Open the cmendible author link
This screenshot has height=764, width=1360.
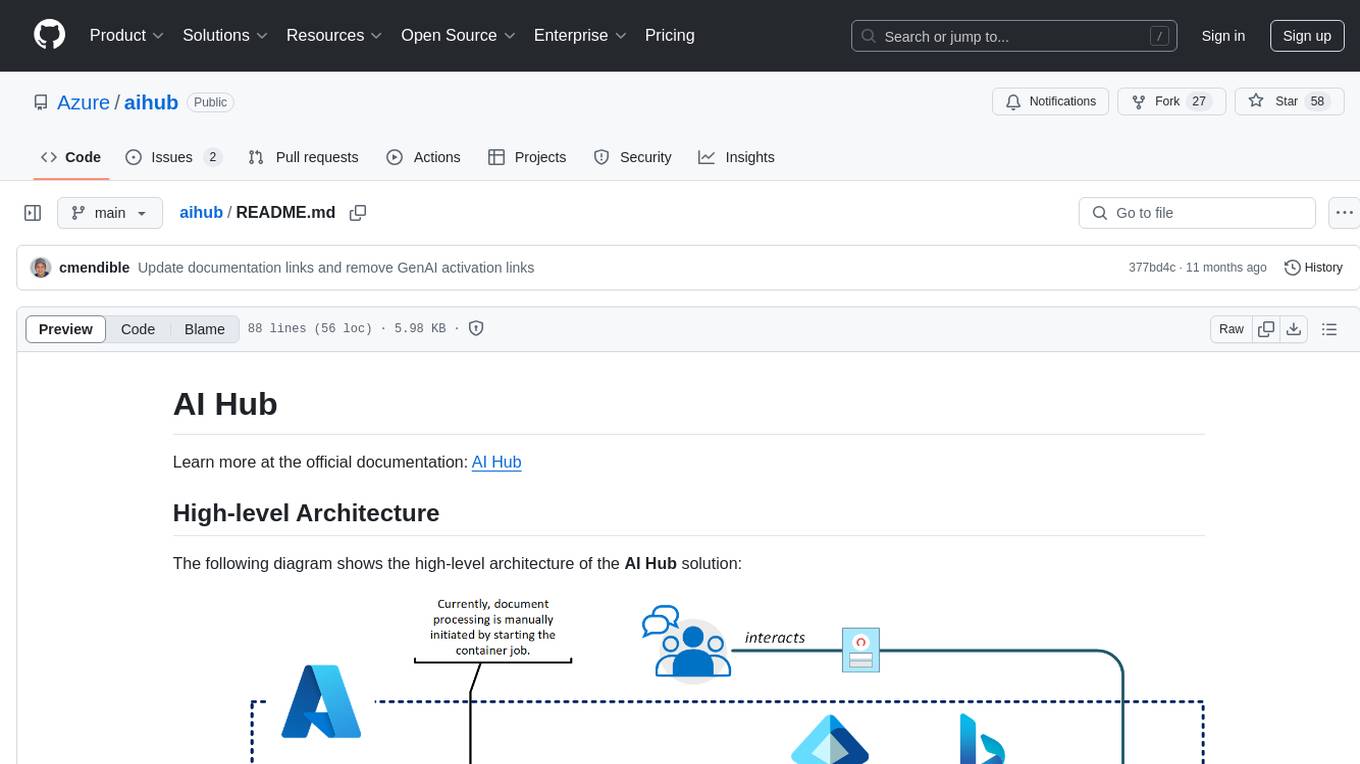pyautogui.click(x=95, y=268)
